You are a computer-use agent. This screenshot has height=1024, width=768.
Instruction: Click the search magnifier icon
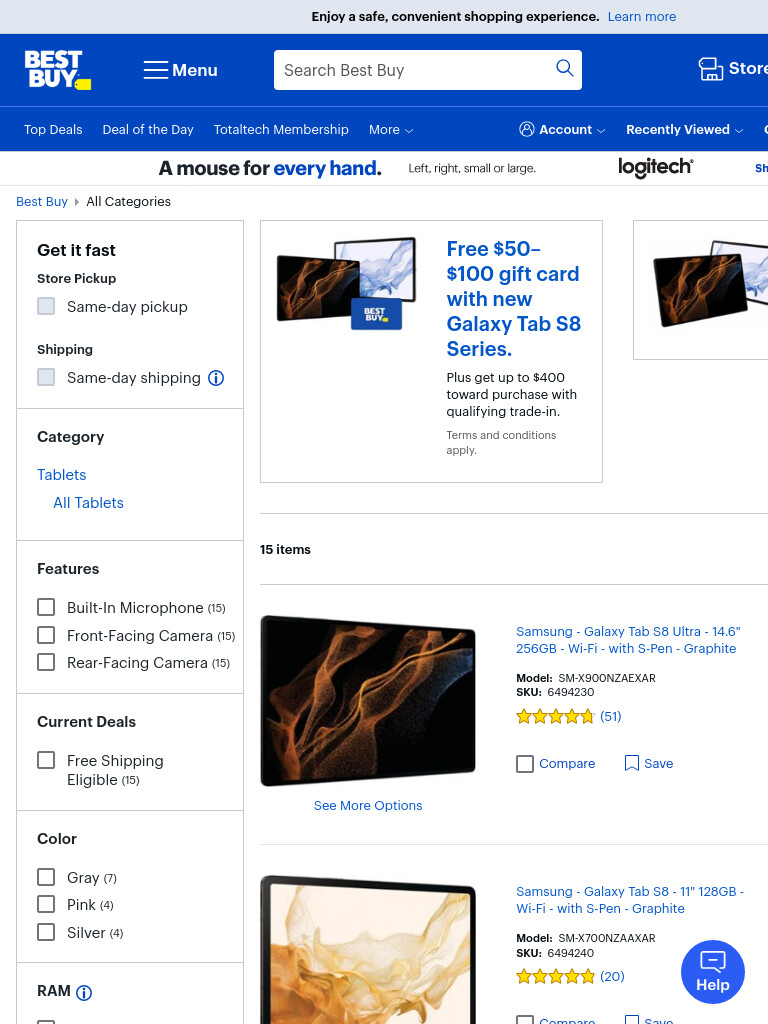(x=564, y=68)
